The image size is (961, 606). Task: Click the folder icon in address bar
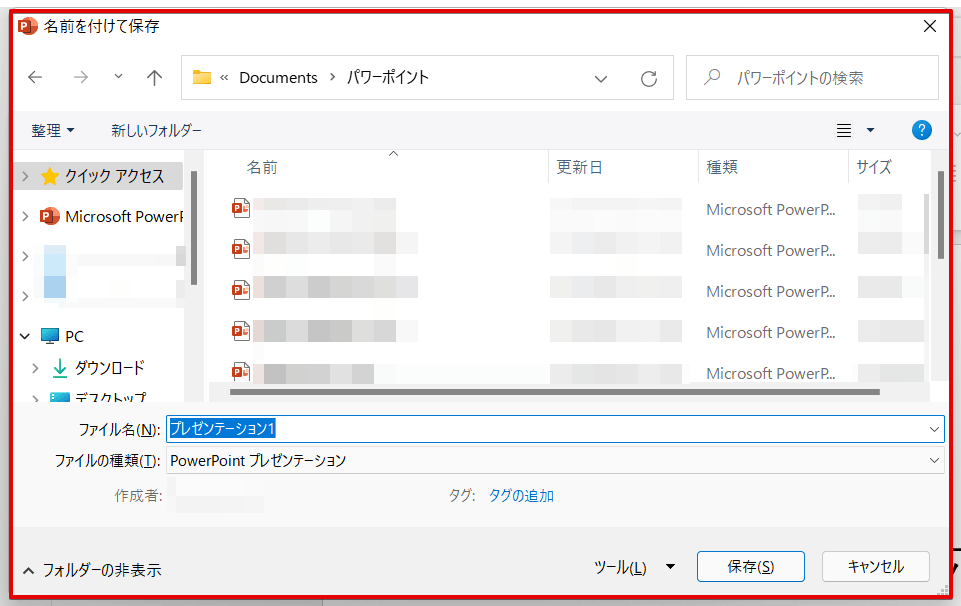click(x=202, y=77)
